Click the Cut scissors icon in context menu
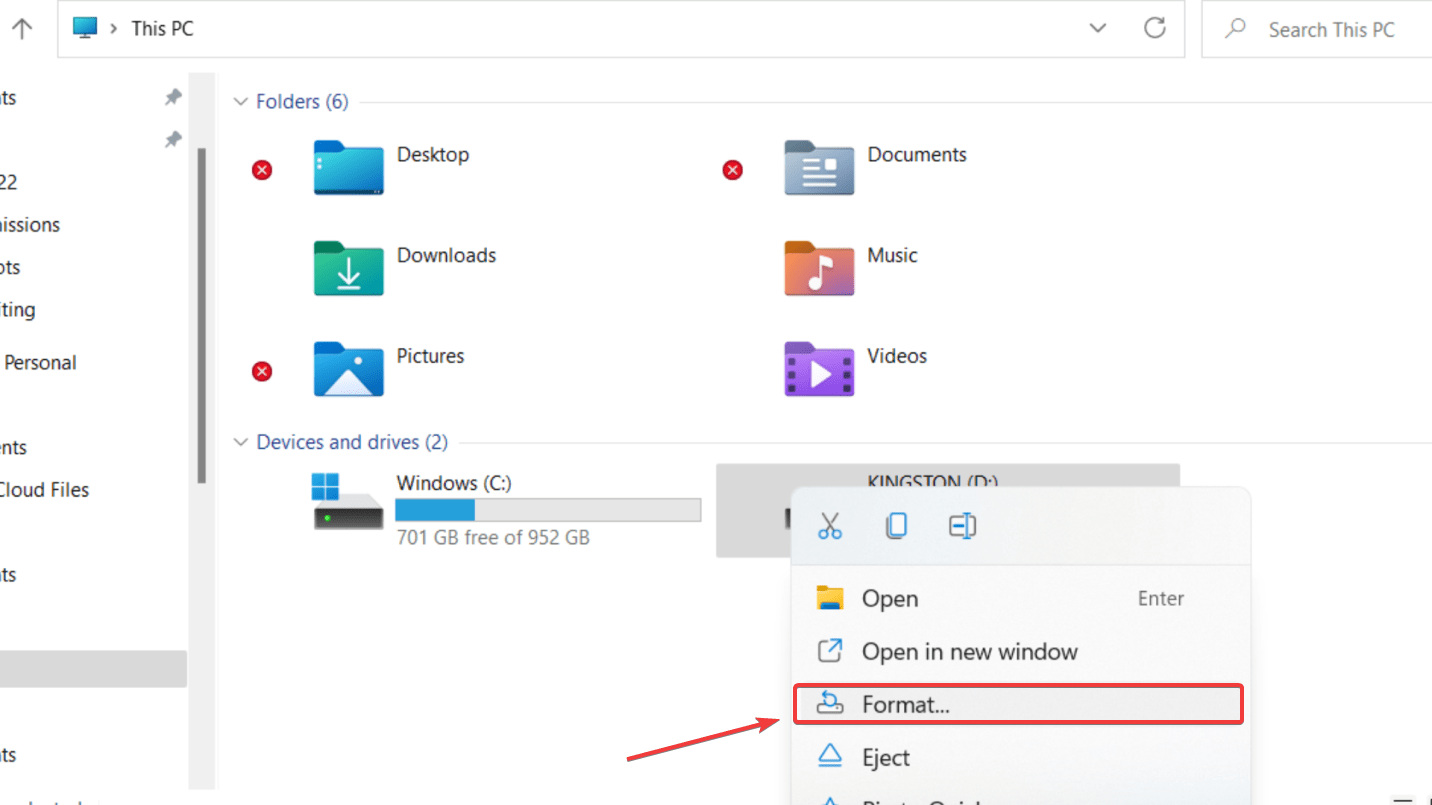The image size is (1432, 805). tap(829, 526)
